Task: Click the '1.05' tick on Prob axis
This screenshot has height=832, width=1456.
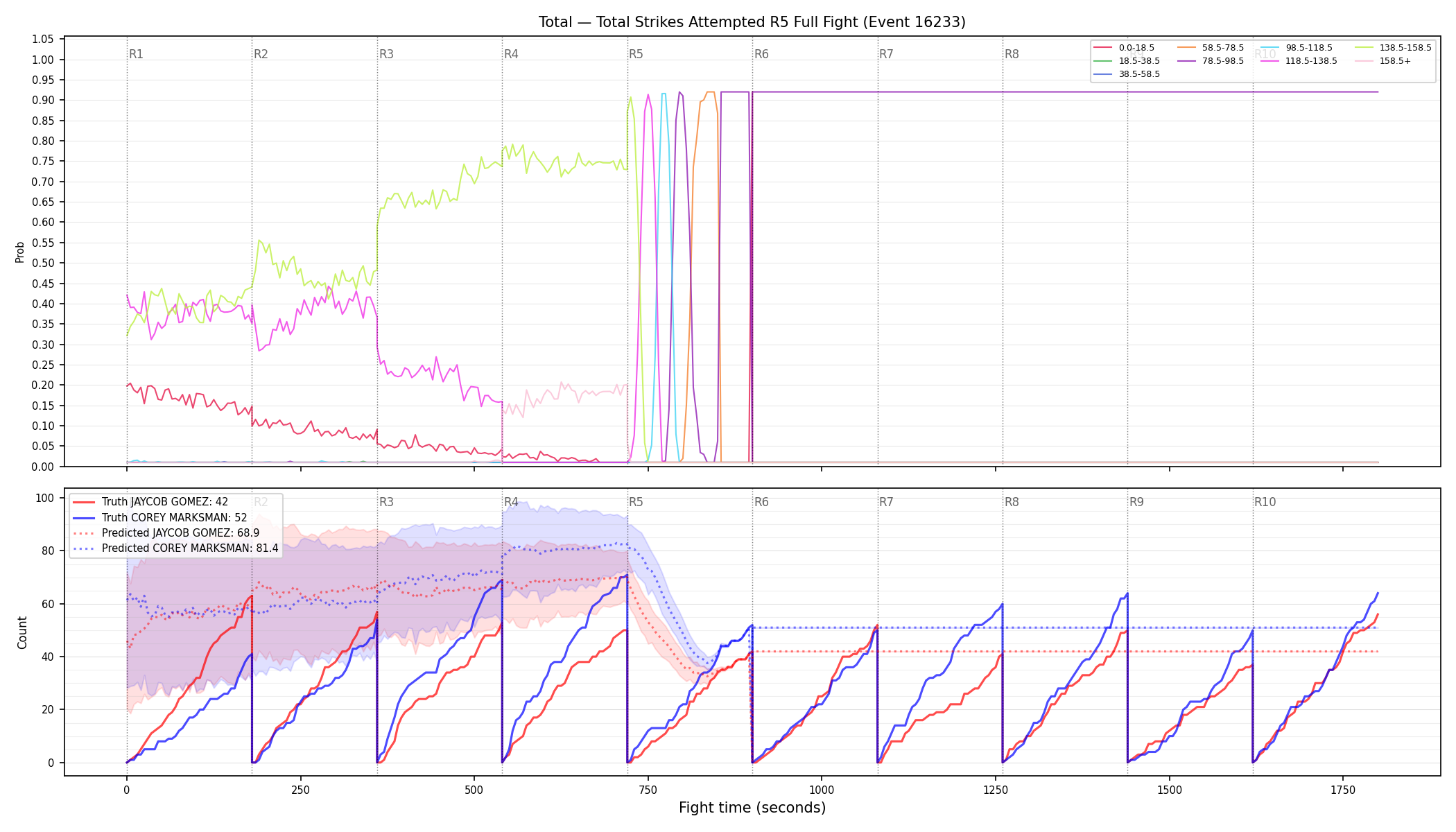Action: (43, 40)
